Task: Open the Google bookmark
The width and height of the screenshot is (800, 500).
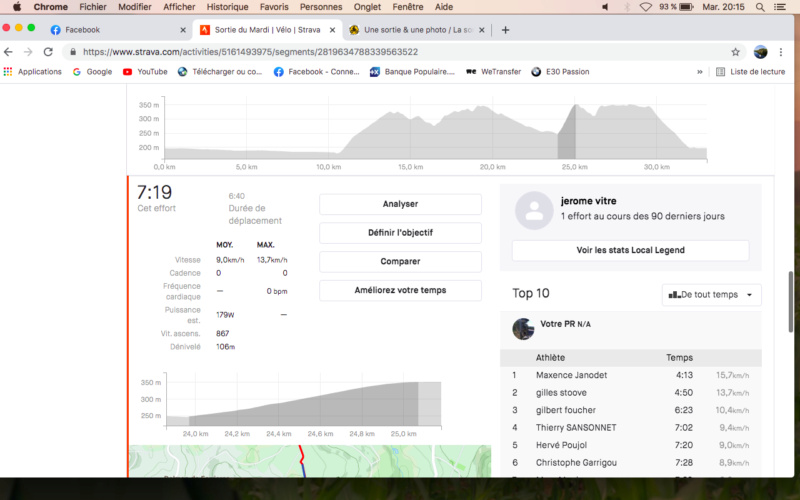Action: pos(92,71)
